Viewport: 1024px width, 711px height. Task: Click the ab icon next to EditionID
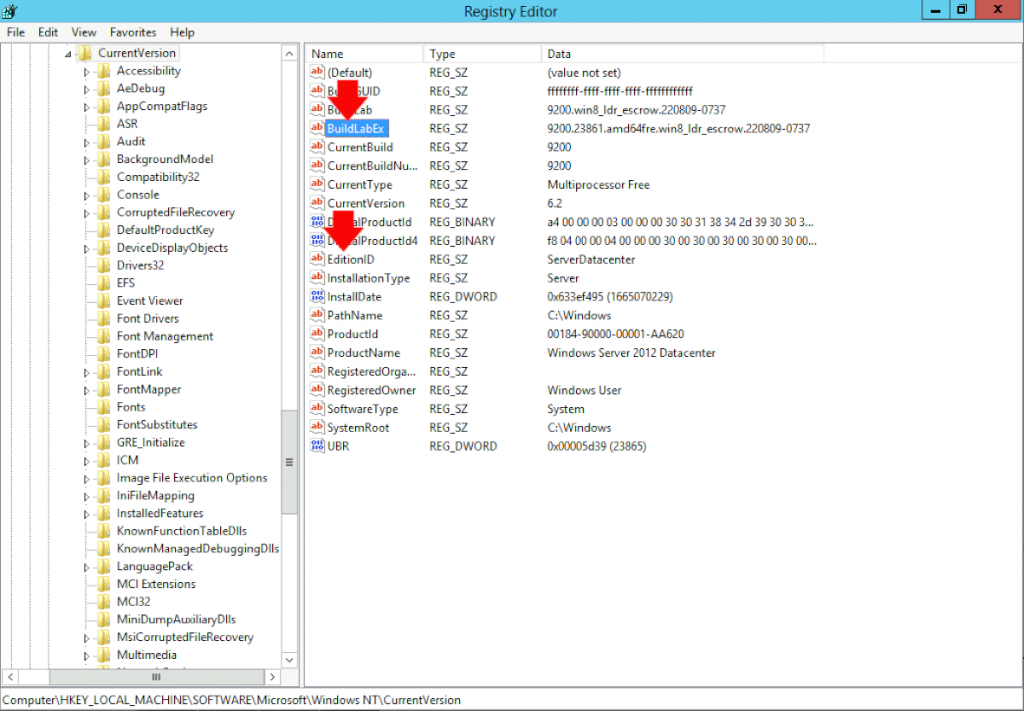318,259
